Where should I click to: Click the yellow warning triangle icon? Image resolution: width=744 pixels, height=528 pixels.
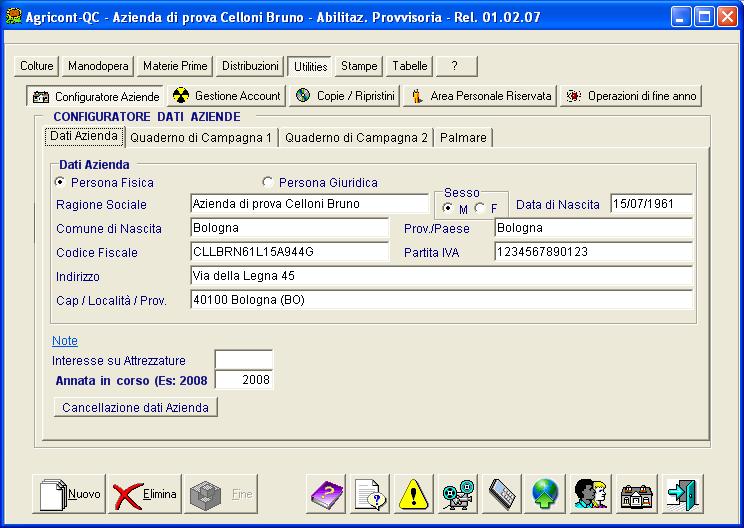[413, 494]
